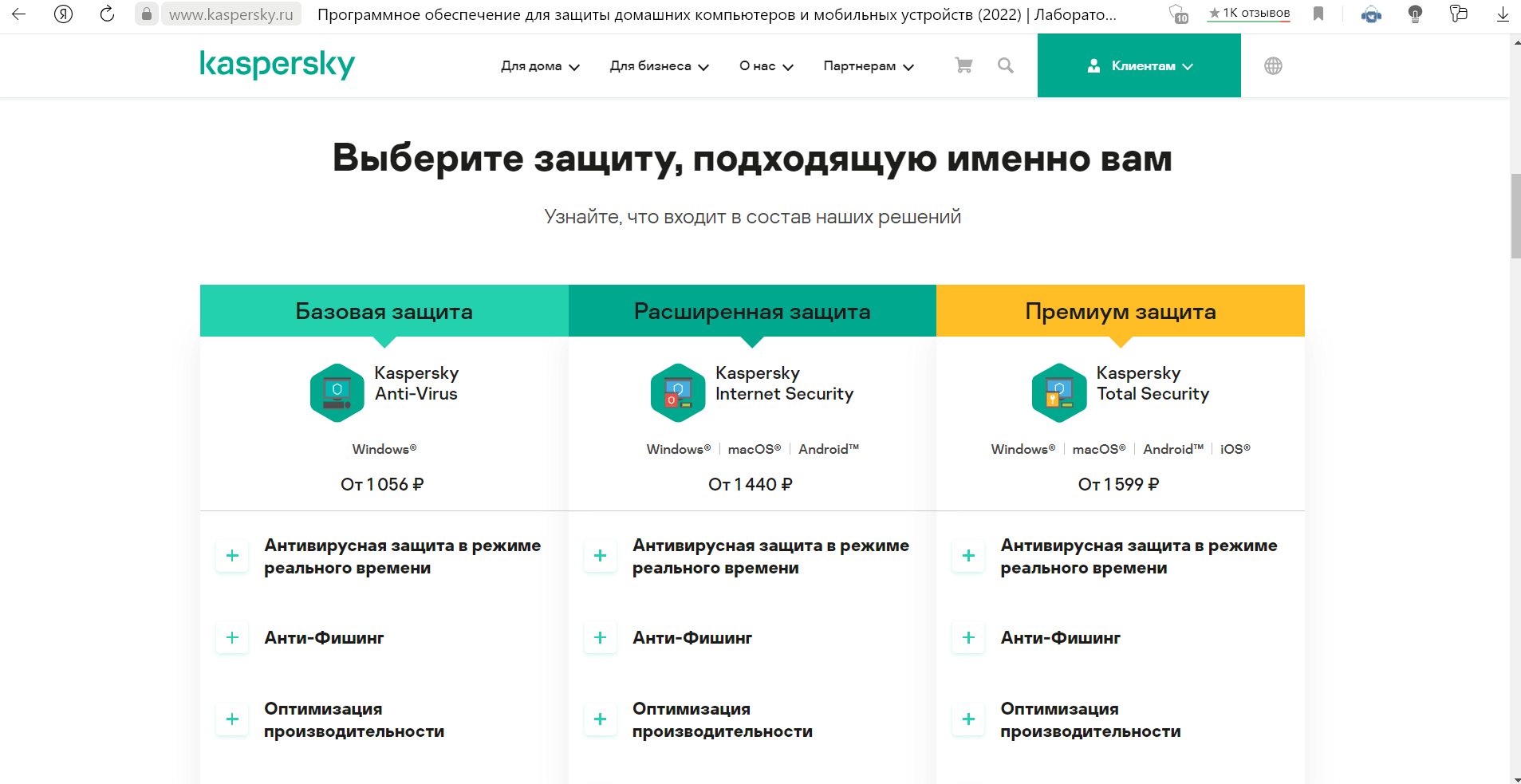Click the subtitle Узнайте, что входит в состав
Image resolution: width=1521 pixels, height=784 pixels.
(752, 217)
